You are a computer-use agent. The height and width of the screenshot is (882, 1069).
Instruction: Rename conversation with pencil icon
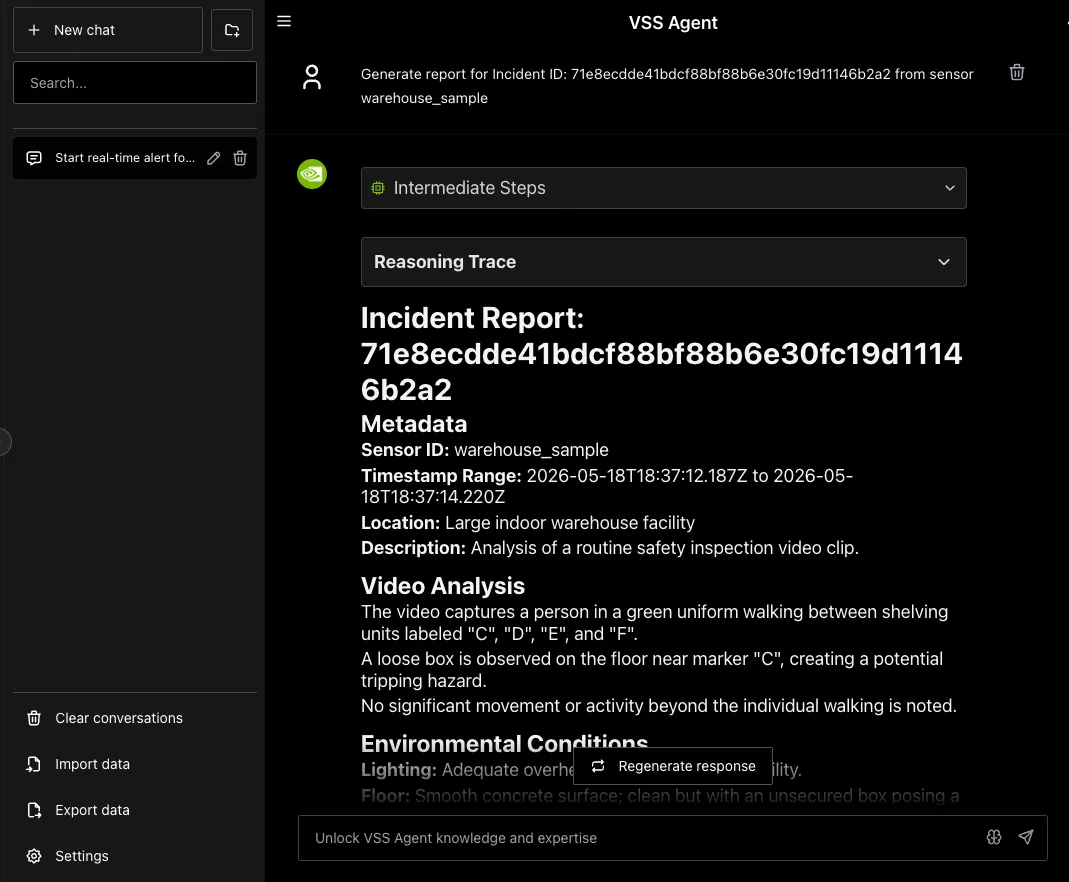tap(213, 158)
